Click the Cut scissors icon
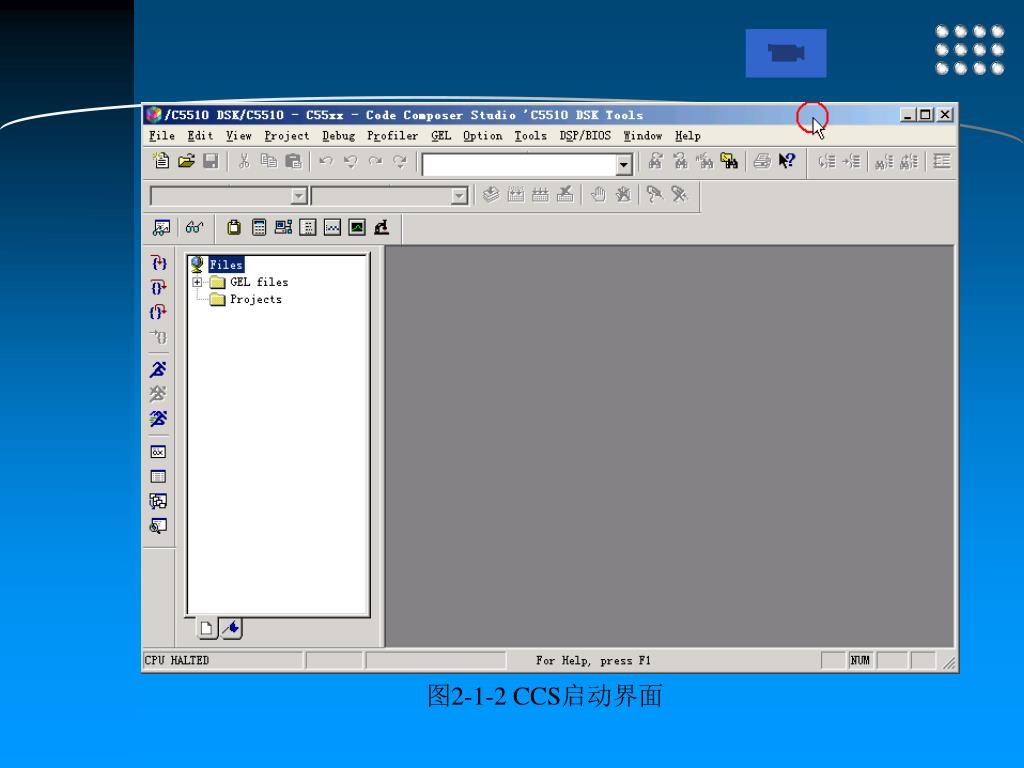Viewport: 1024px width, 768px height. coord(244,161)
